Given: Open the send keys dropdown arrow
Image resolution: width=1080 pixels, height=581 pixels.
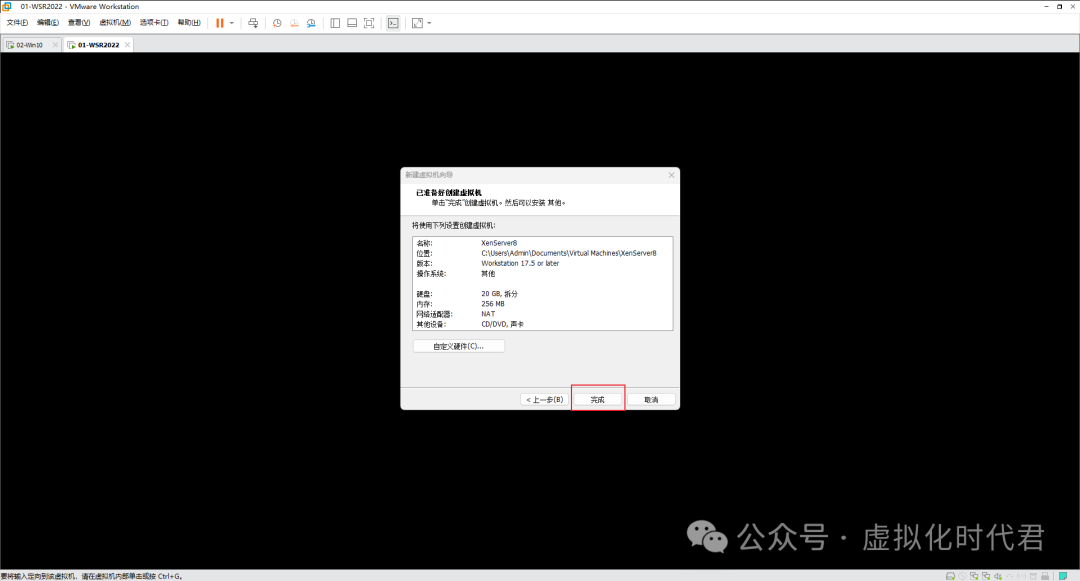Looking at the screenshot, I should click(428, 22).
